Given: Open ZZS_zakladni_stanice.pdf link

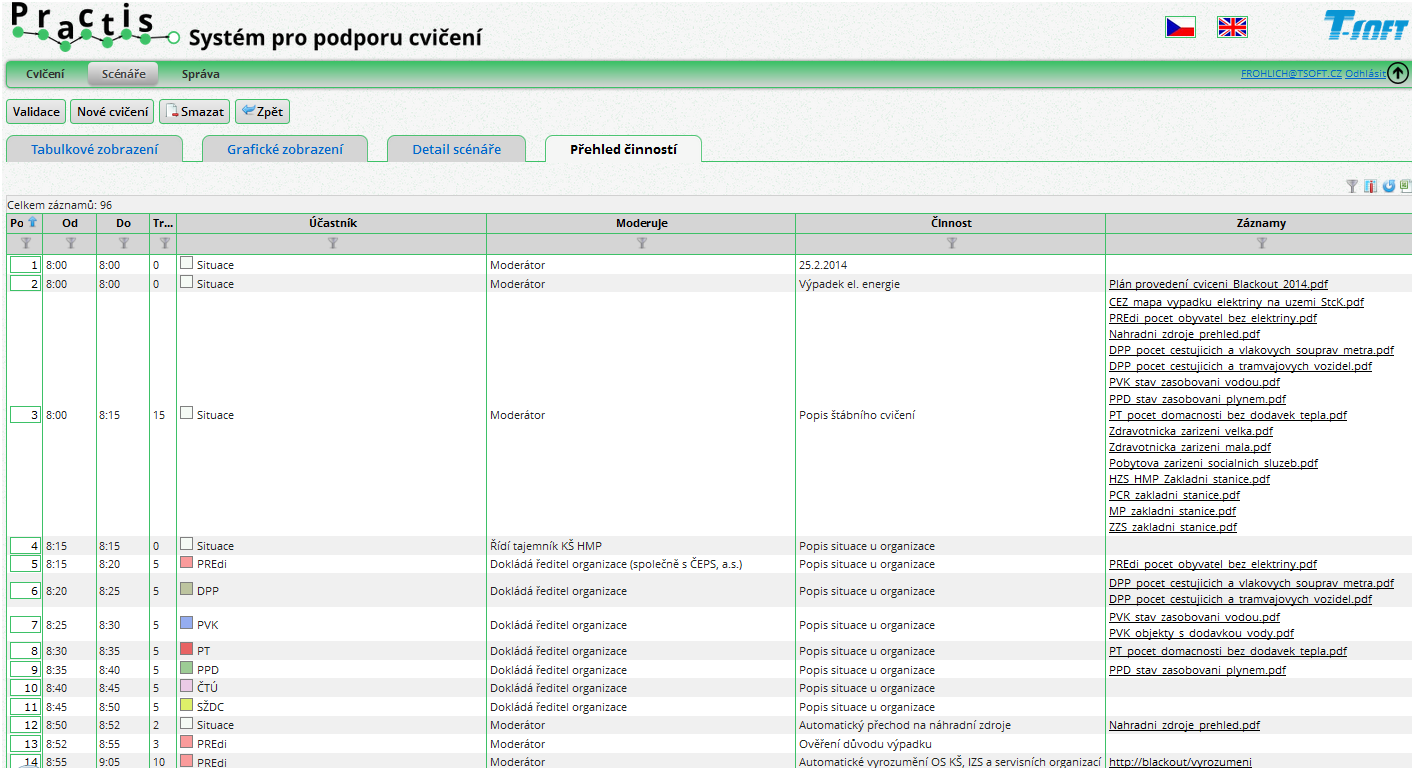Looking at the screenshot, I should pos(1172,527).
